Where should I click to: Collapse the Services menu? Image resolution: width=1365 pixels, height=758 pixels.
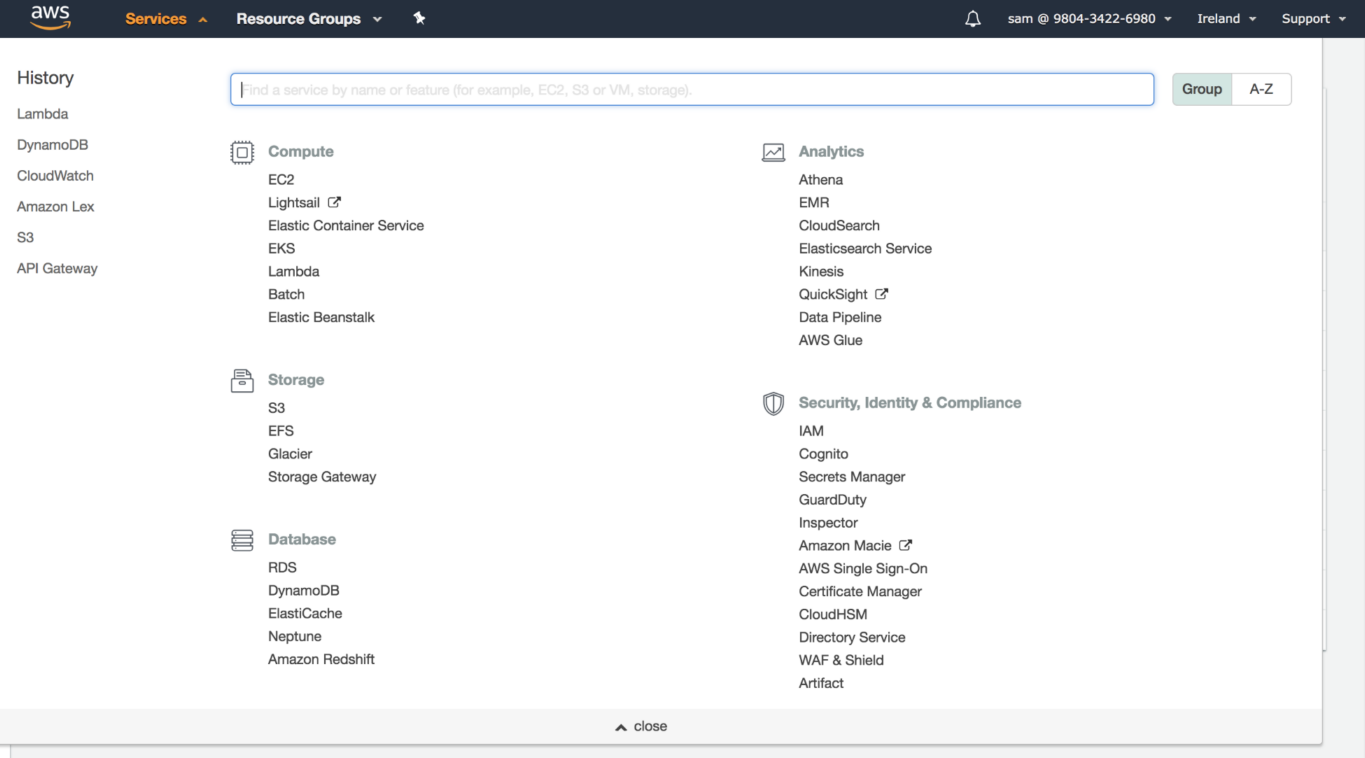click(x=166, y=19)
